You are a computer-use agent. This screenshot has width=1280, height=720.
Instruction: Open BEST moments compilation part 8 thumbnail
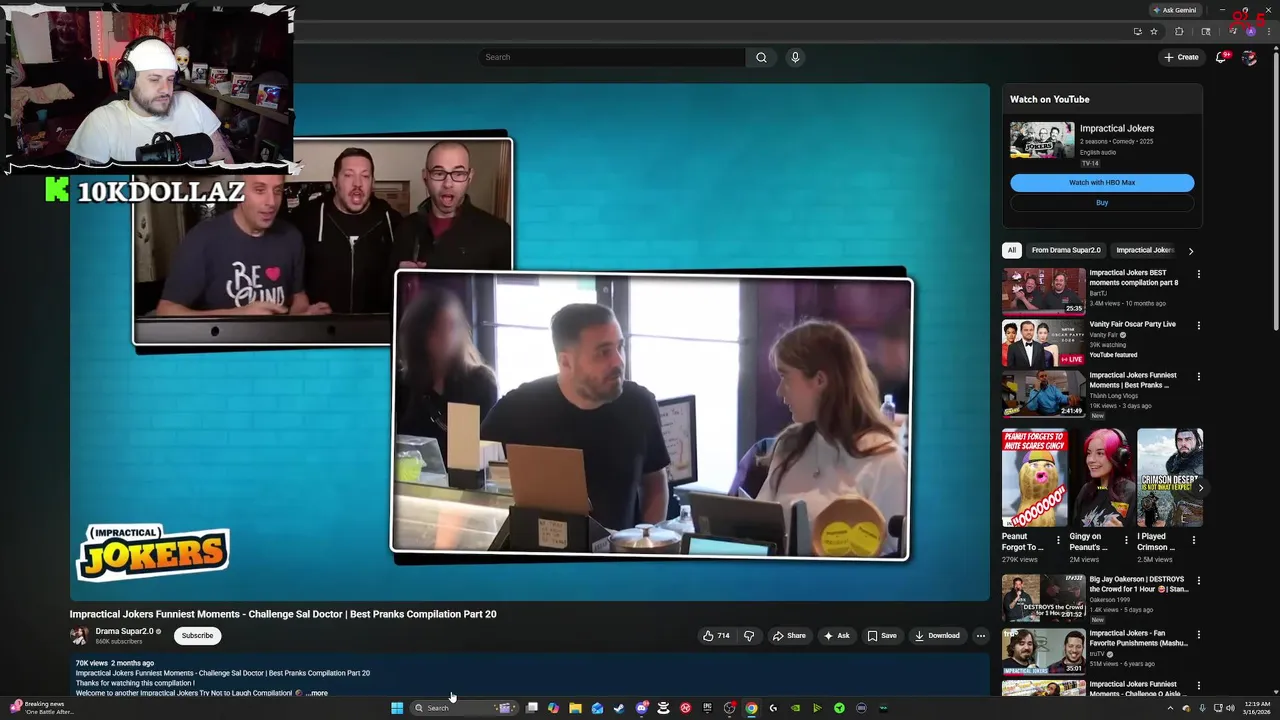coord(1043,291)
